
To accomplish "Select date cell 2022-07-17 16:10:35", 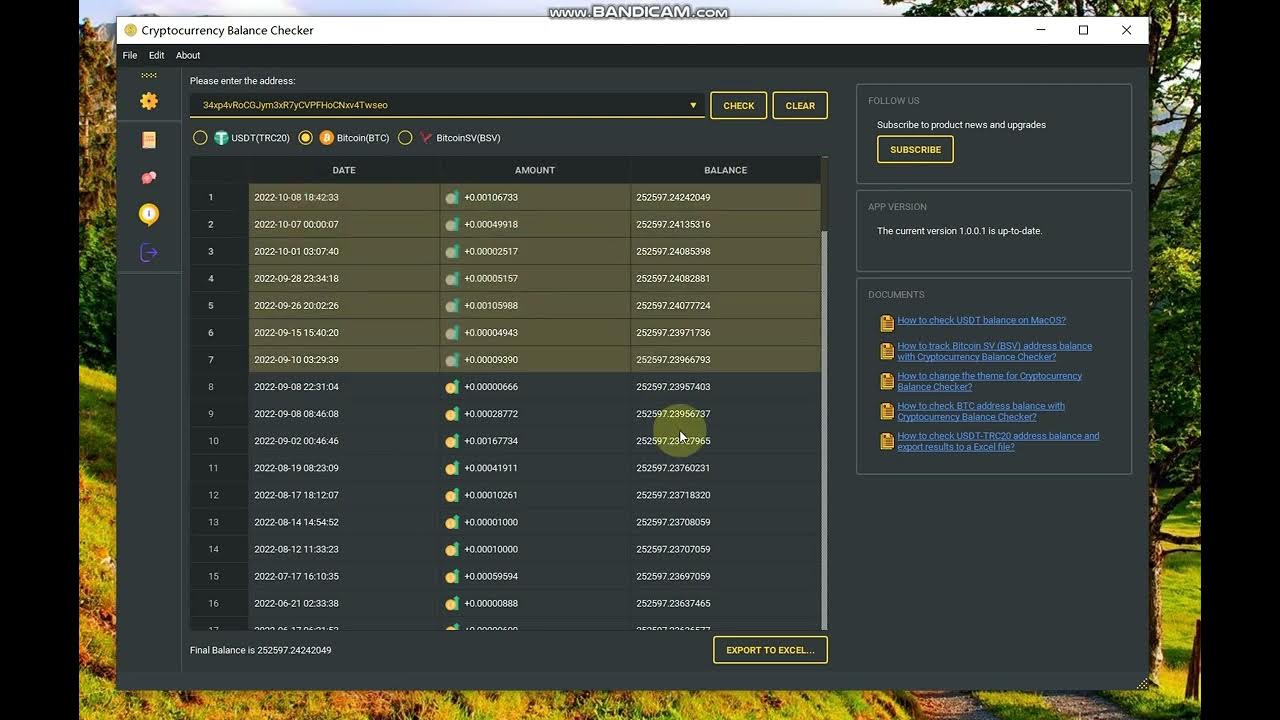I will tap(344, 576).
